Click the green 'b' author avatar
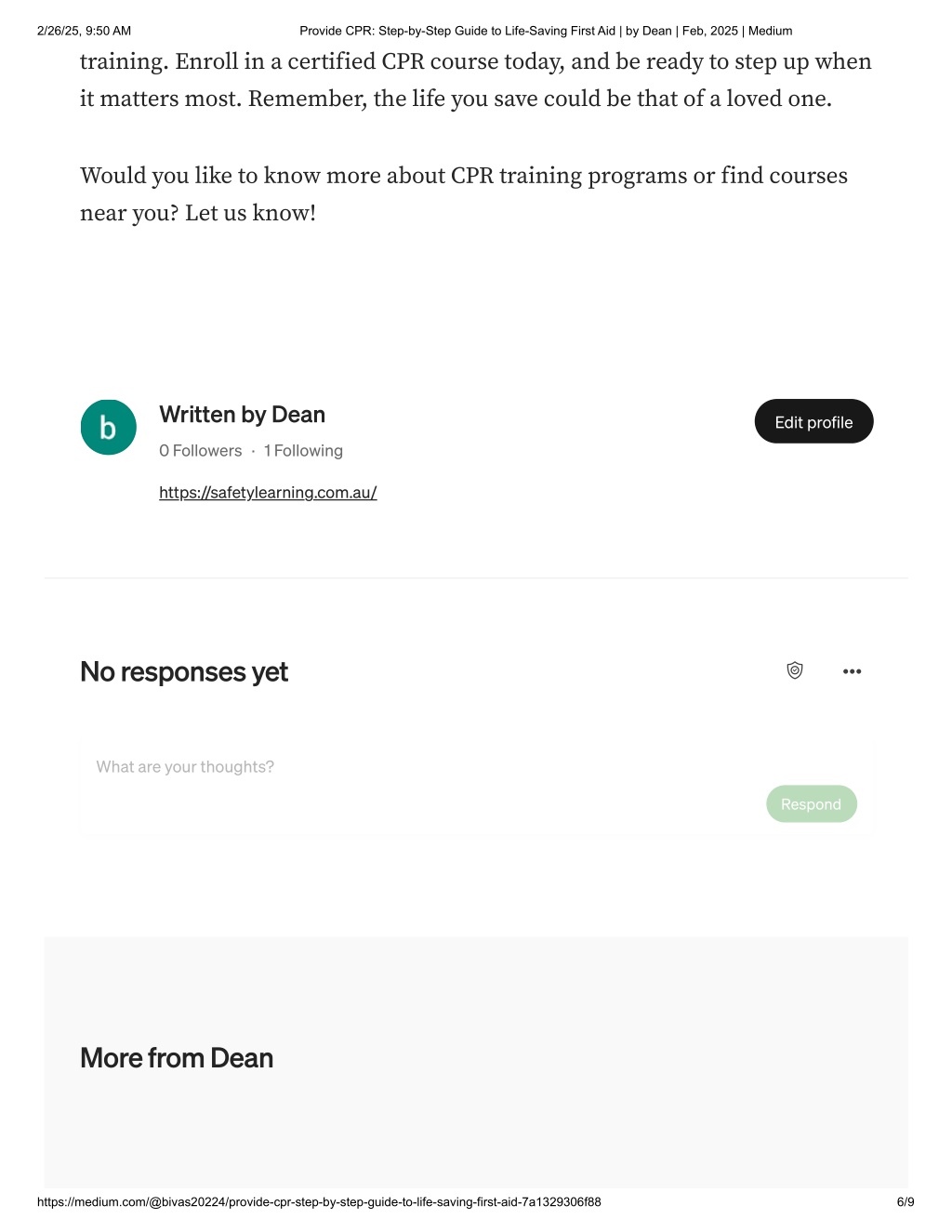 coord(109,428)
